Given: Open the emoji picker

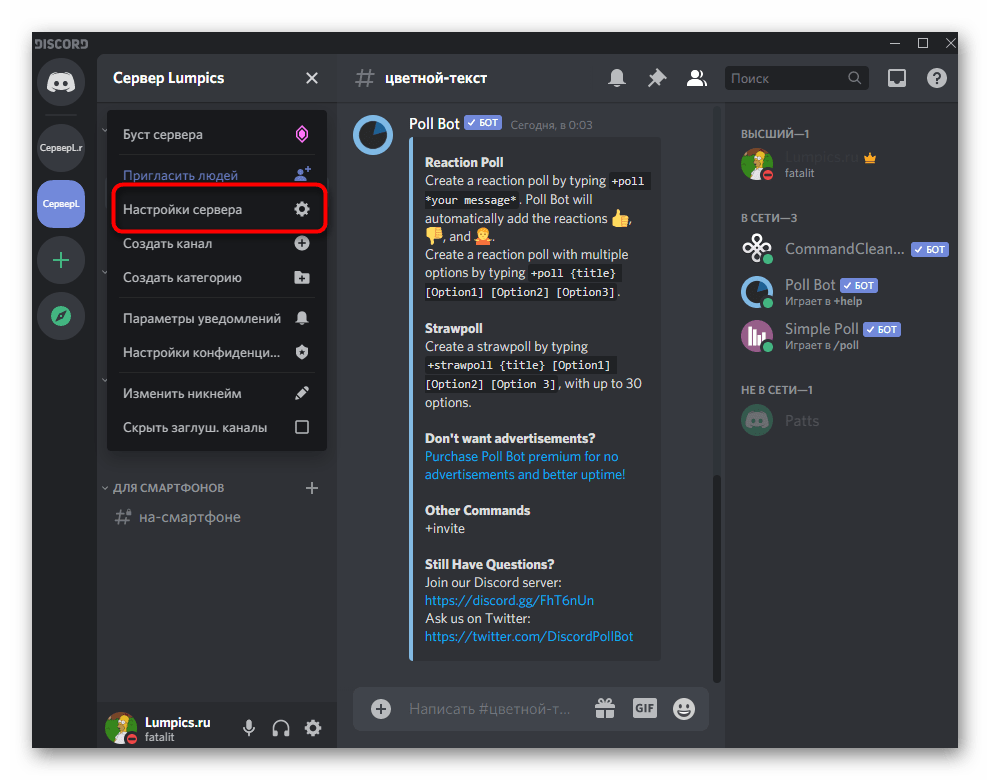Looking at the screenshot, I should click(684, 709).
